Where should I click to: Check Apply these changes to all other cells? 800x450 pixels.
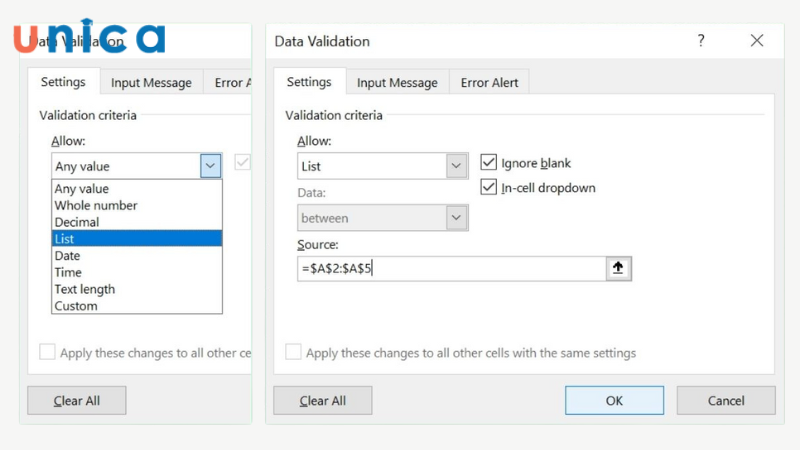point(293,353)
